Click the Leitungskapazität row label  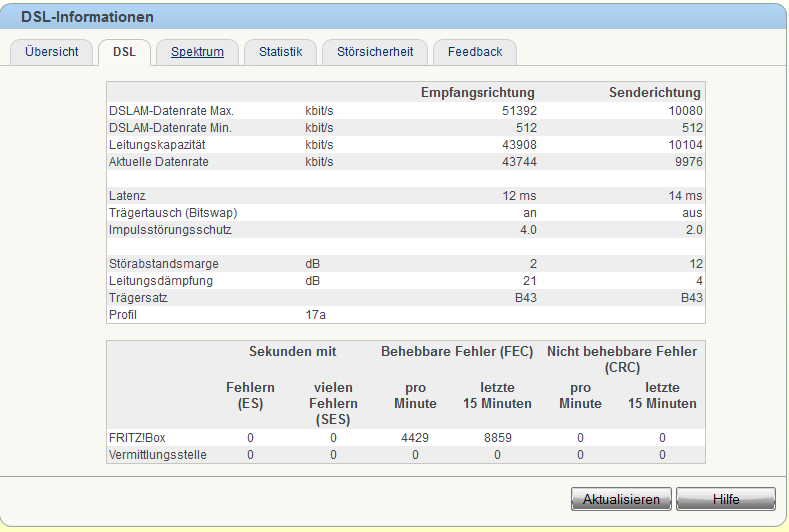[157, 145]
